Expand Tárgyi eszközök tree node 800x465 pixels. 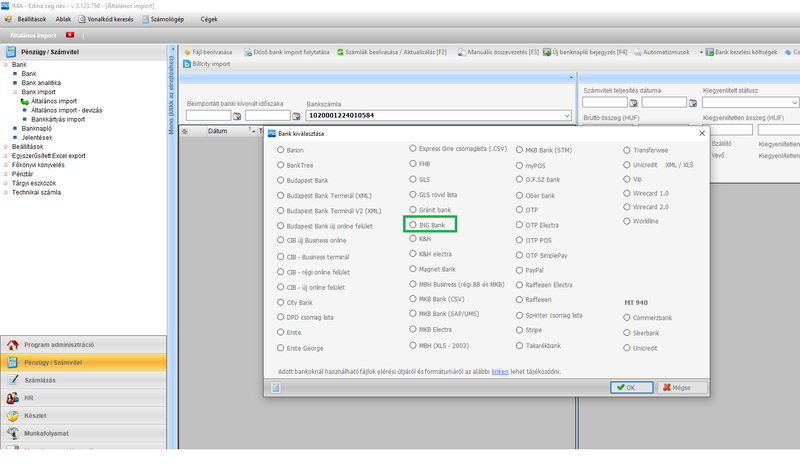tap(6, 184)
